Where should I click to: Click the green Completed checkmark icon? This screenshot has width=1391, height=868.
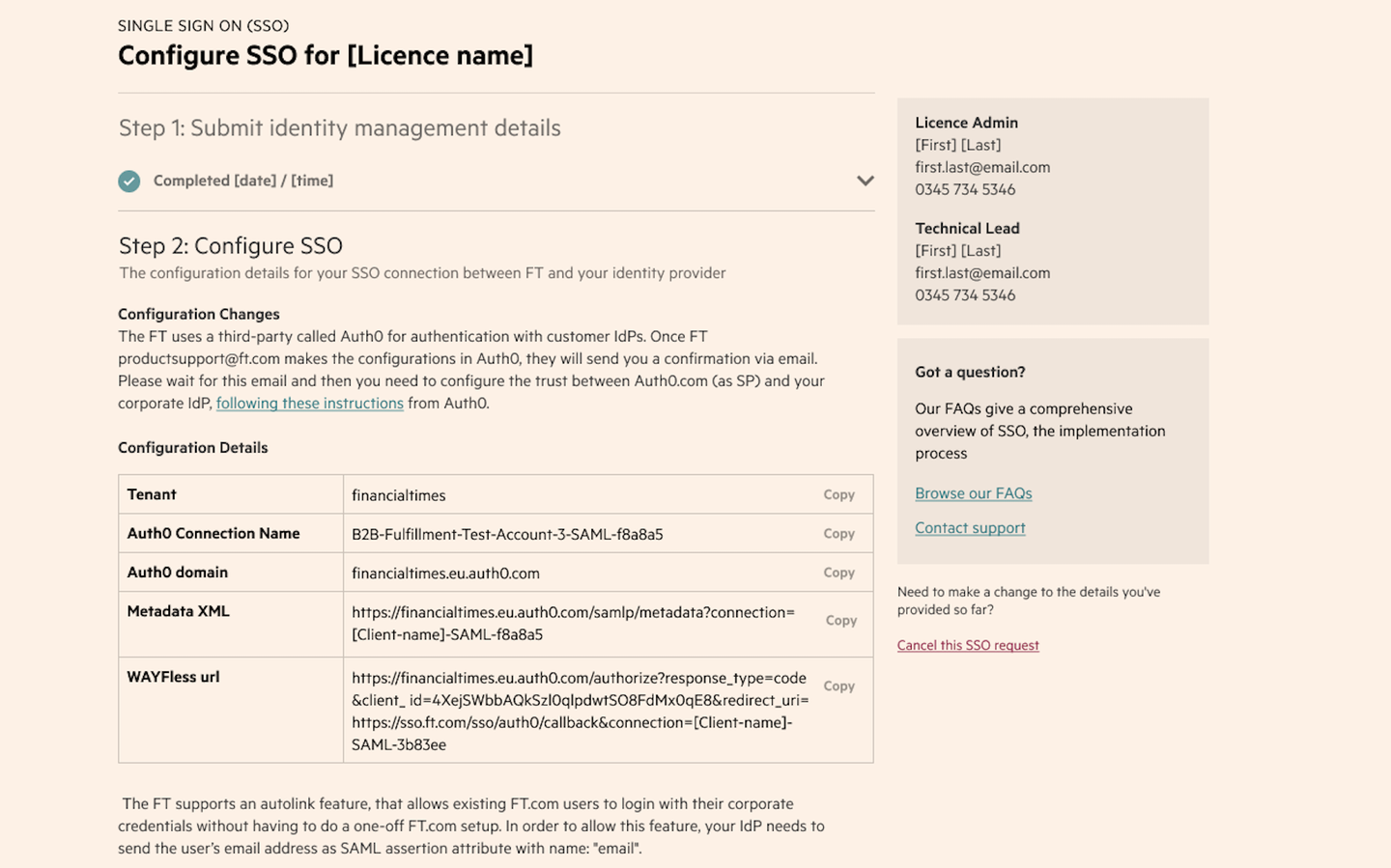(x=129, y=181)
